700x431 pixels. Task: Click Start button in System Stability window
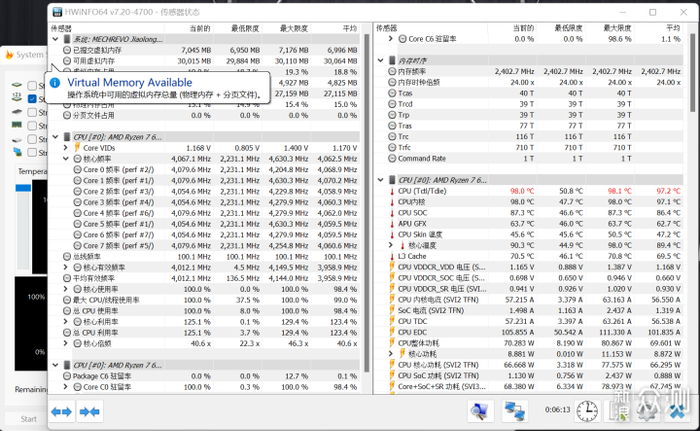29,419
